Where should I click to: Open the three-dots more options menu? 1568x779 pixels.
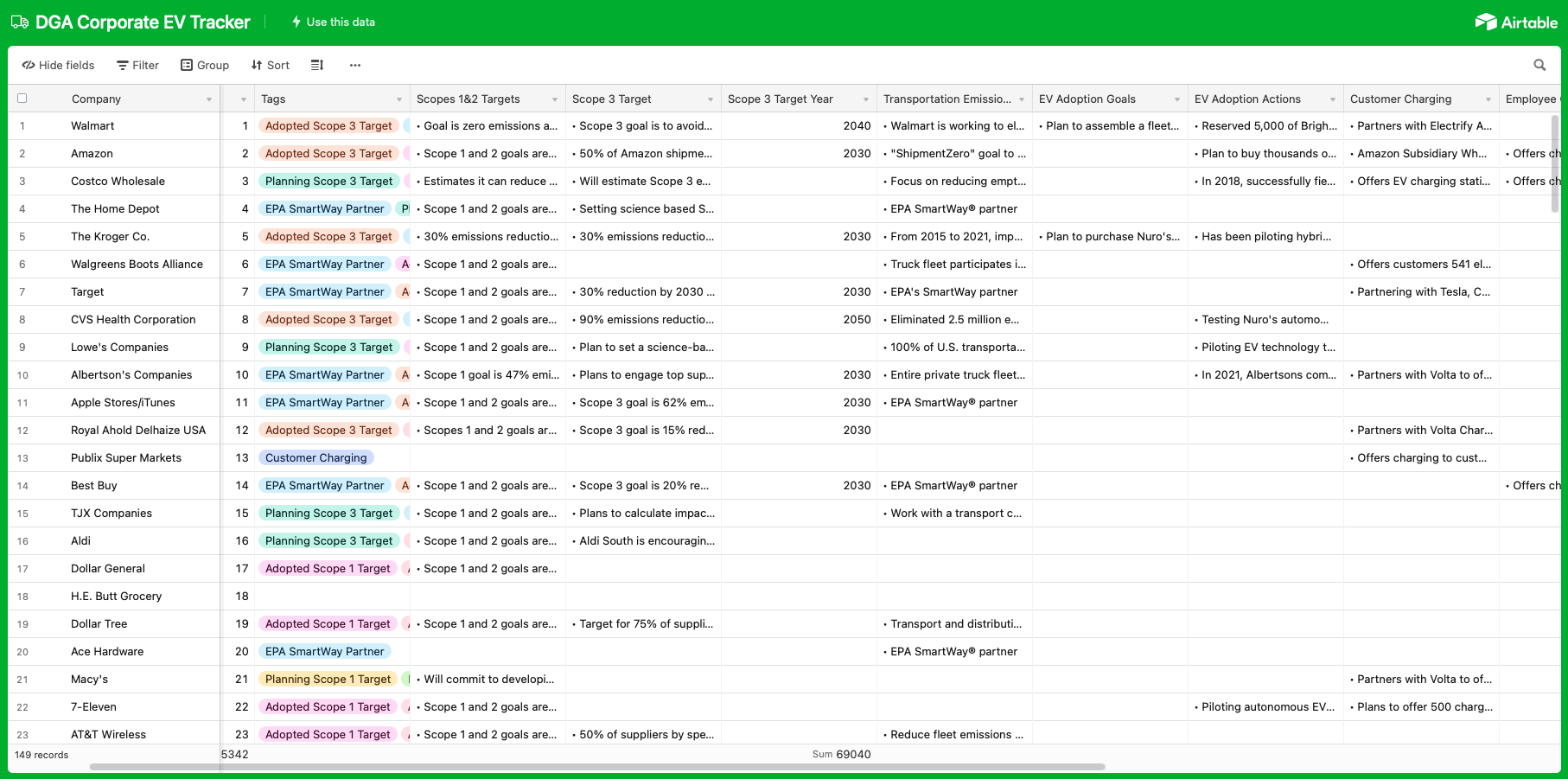pyautogui.click(x=355, y=65)
